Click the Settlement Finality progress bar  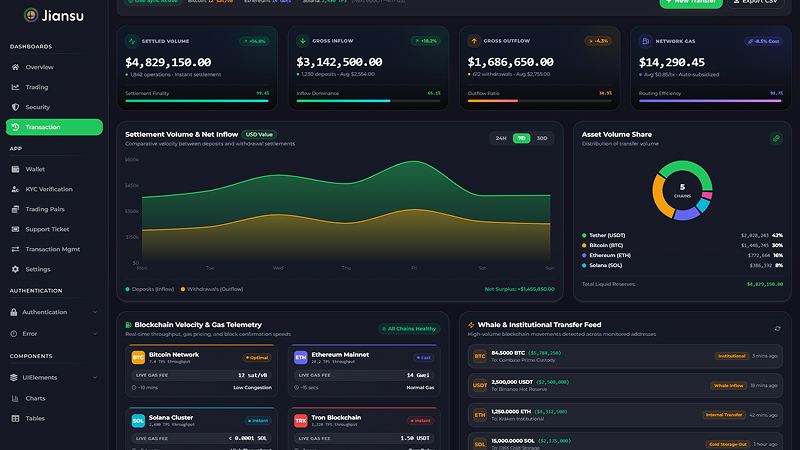[x=197, y=101]
